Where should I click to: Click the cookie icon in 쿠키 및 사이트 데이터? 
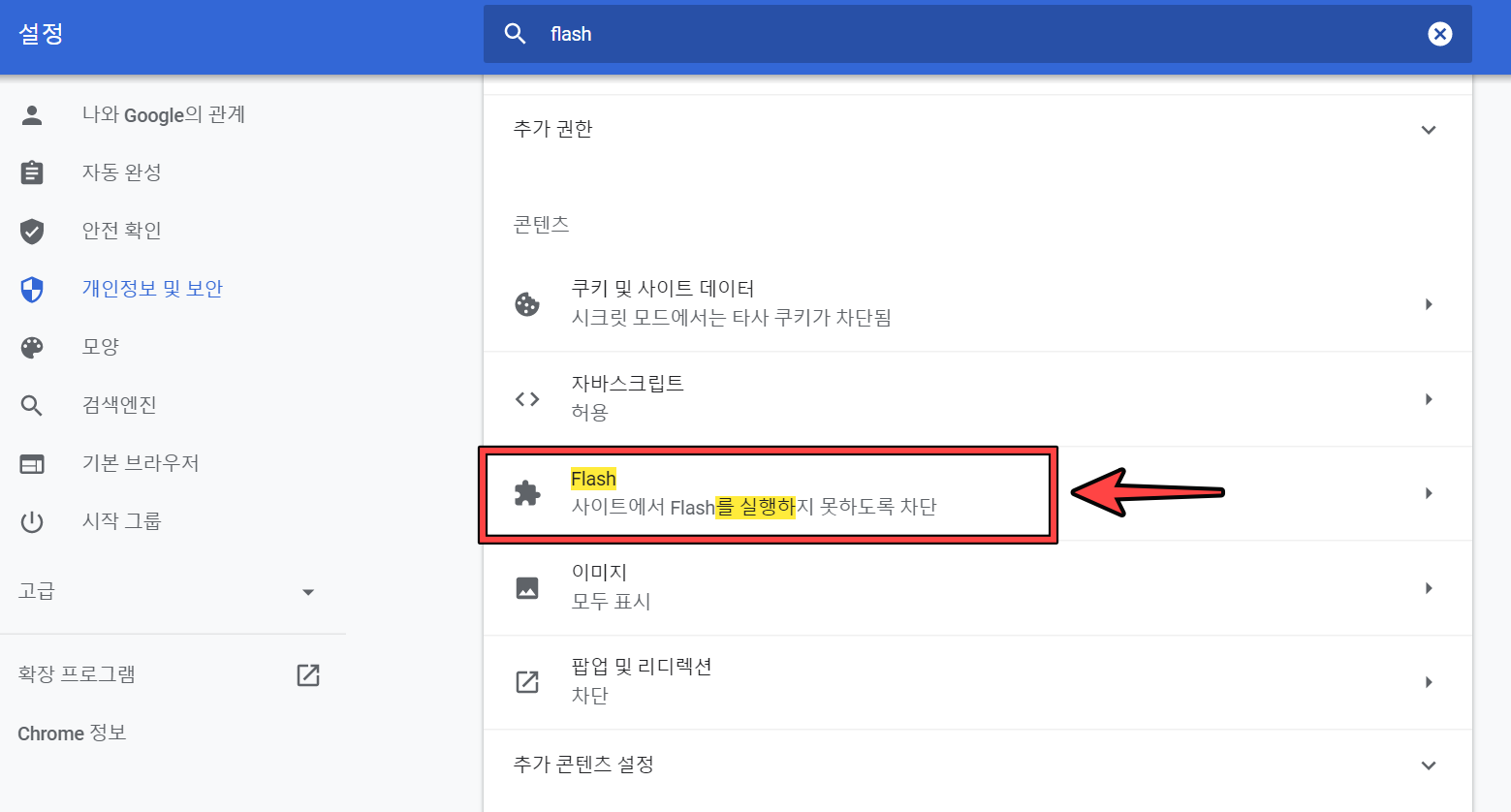[527, 304]
